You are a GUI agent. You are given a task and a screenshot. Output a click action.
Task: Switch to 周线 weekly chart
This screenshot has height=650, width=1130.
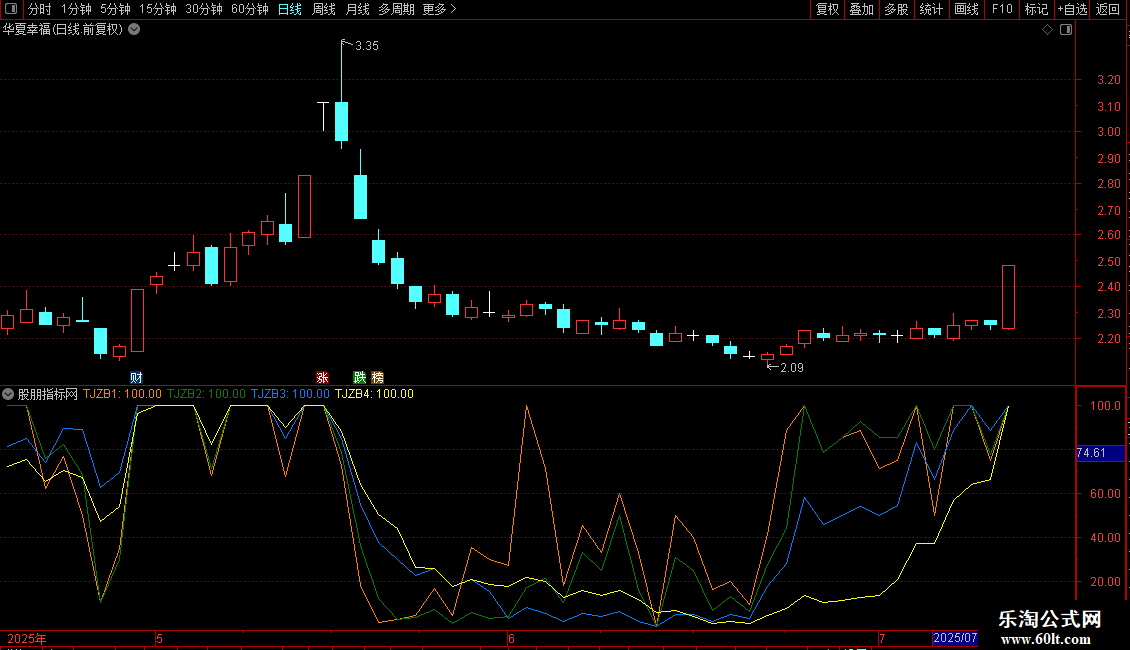[x=324, y=9]
